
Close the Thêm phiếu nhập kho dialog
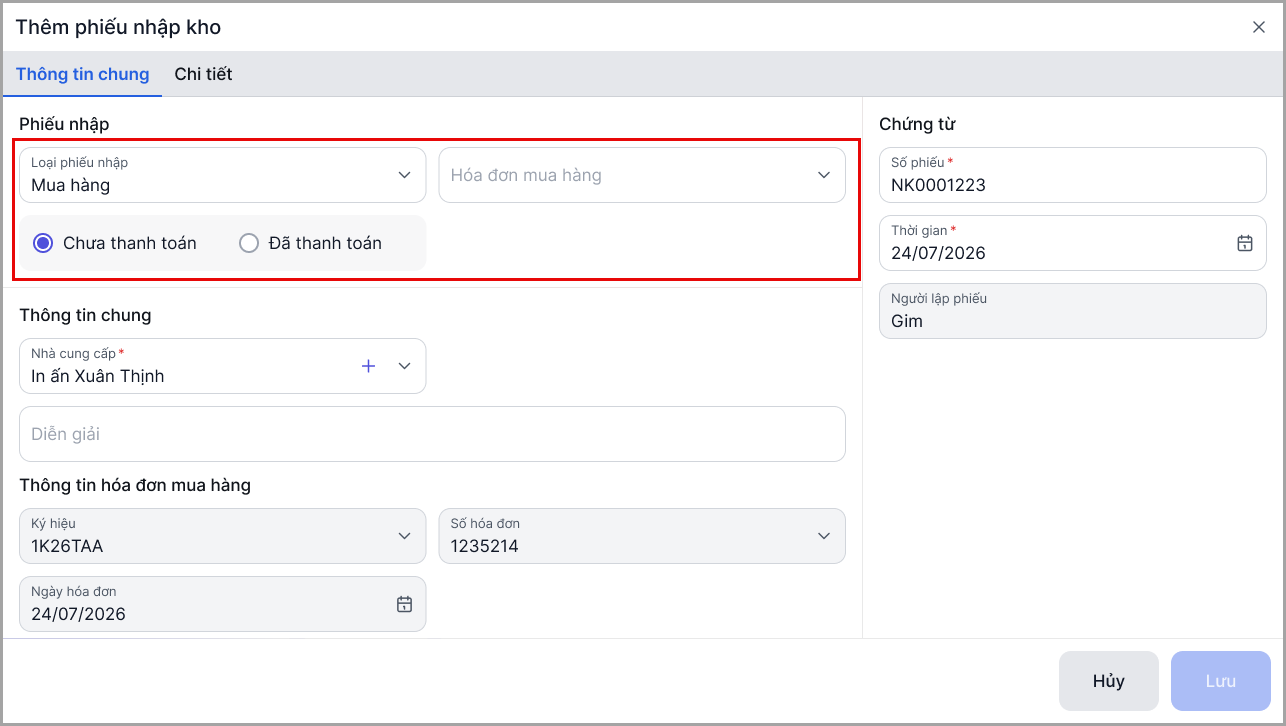click(x=1259, y=27)
